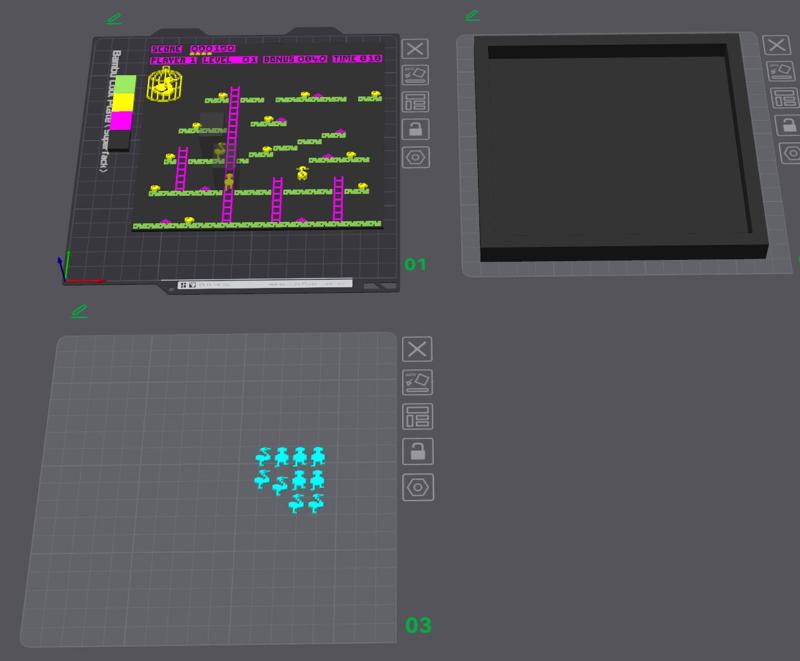Remove the black frame plate with X

[777, 45]
